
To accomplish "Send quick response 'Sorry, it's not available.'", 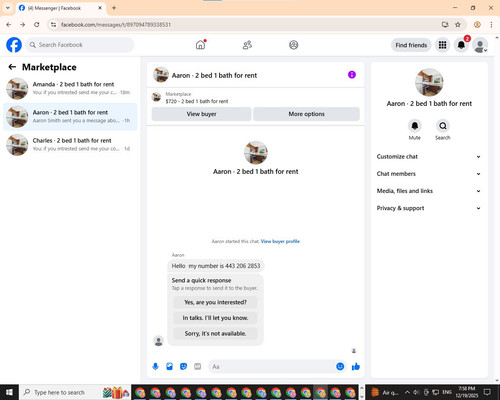I will (215, 333).
